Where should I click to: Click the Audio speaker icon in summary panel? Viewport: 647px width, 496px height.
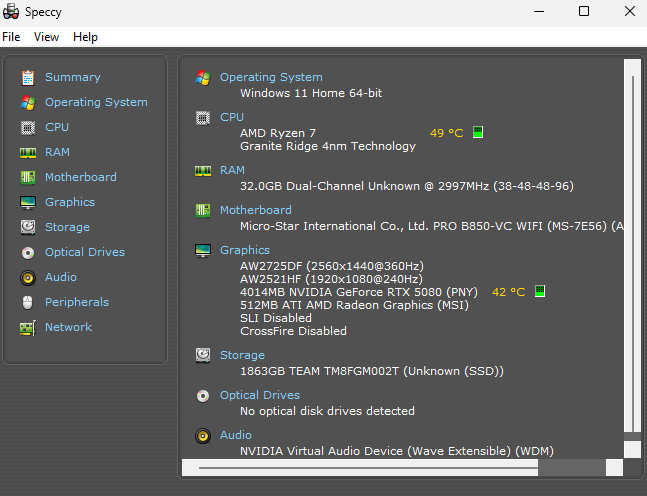tap(203, 436)
